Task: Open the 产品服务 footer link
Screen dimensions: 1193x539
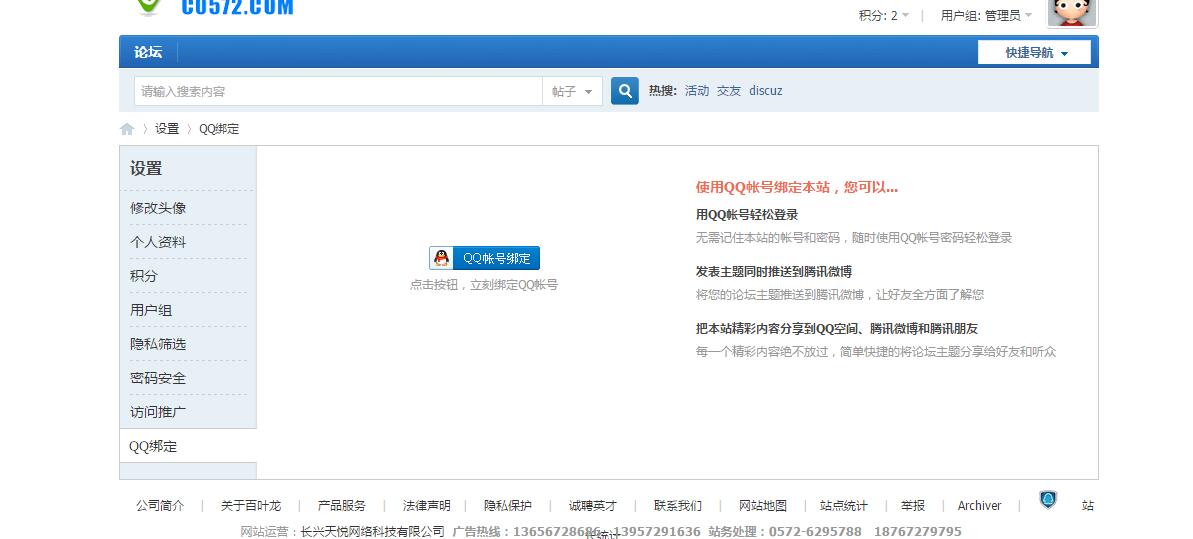Action: pyautogui.click(x=342, y=506)
